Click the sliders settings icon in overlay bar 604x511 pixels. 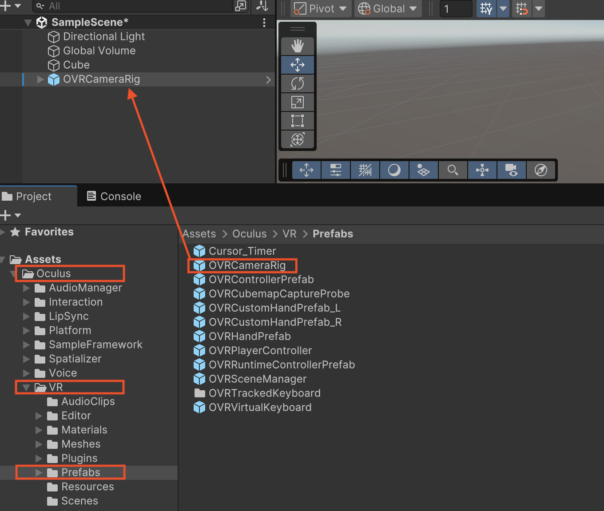336,170
